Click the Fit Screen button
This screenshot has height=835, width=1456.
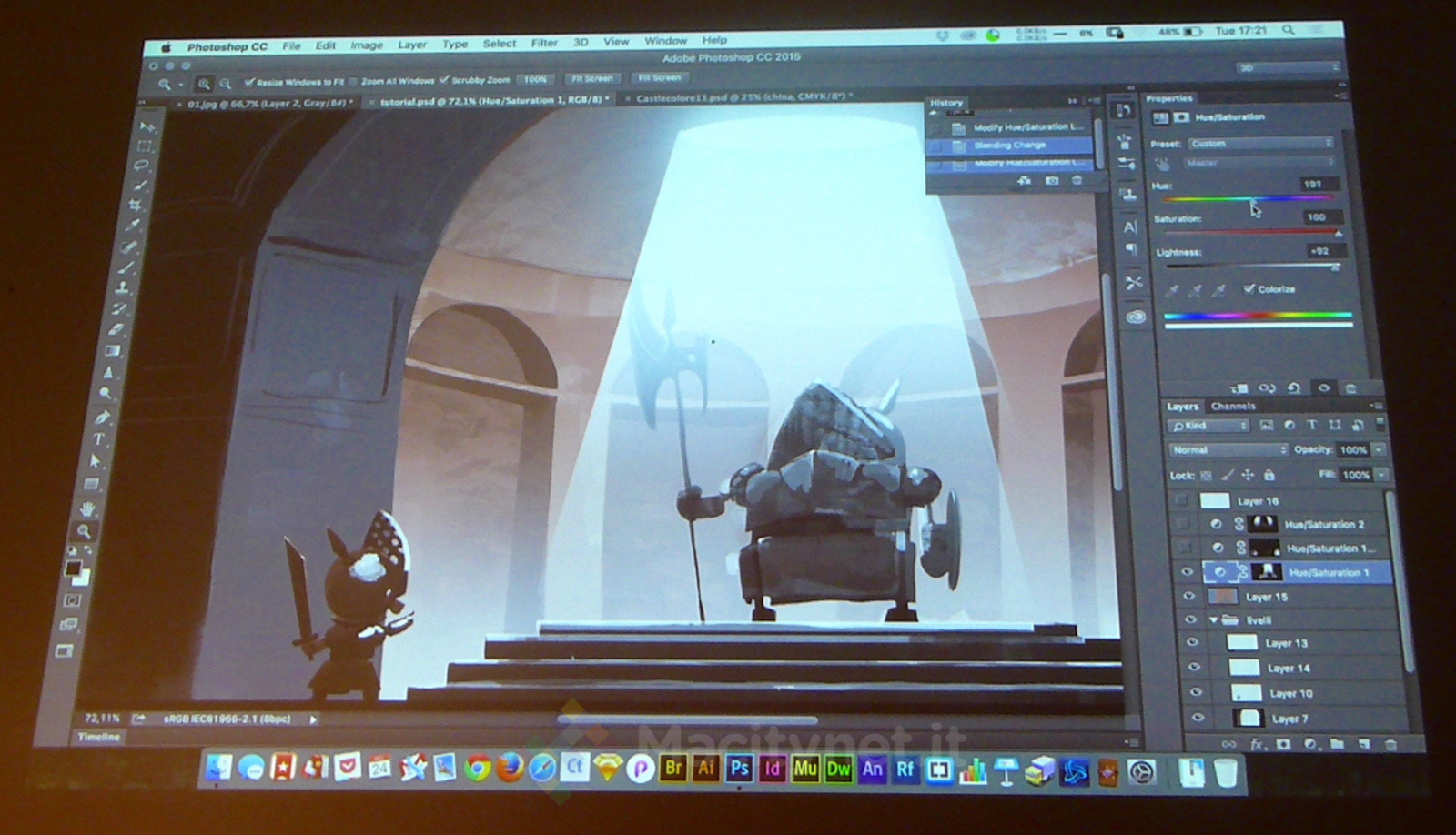coord(591,79)
